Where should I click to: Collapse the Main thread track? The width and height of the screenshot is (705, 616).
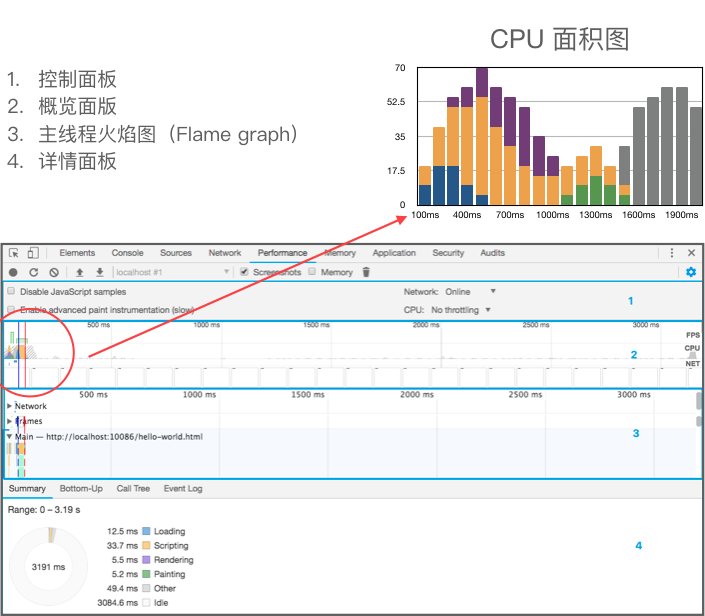(x=9, y=437)
